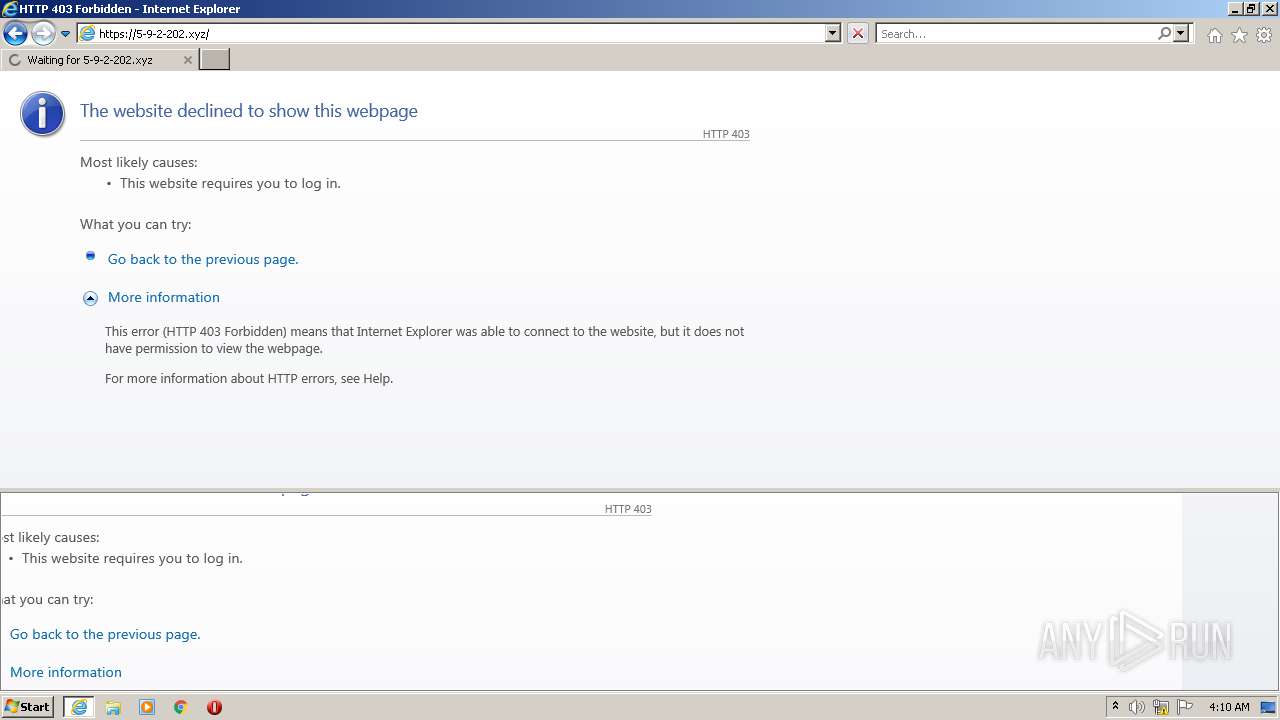Click the Action Center flag icon
The height and width of the screenshot is (720, 1280).
point(1185,707)
